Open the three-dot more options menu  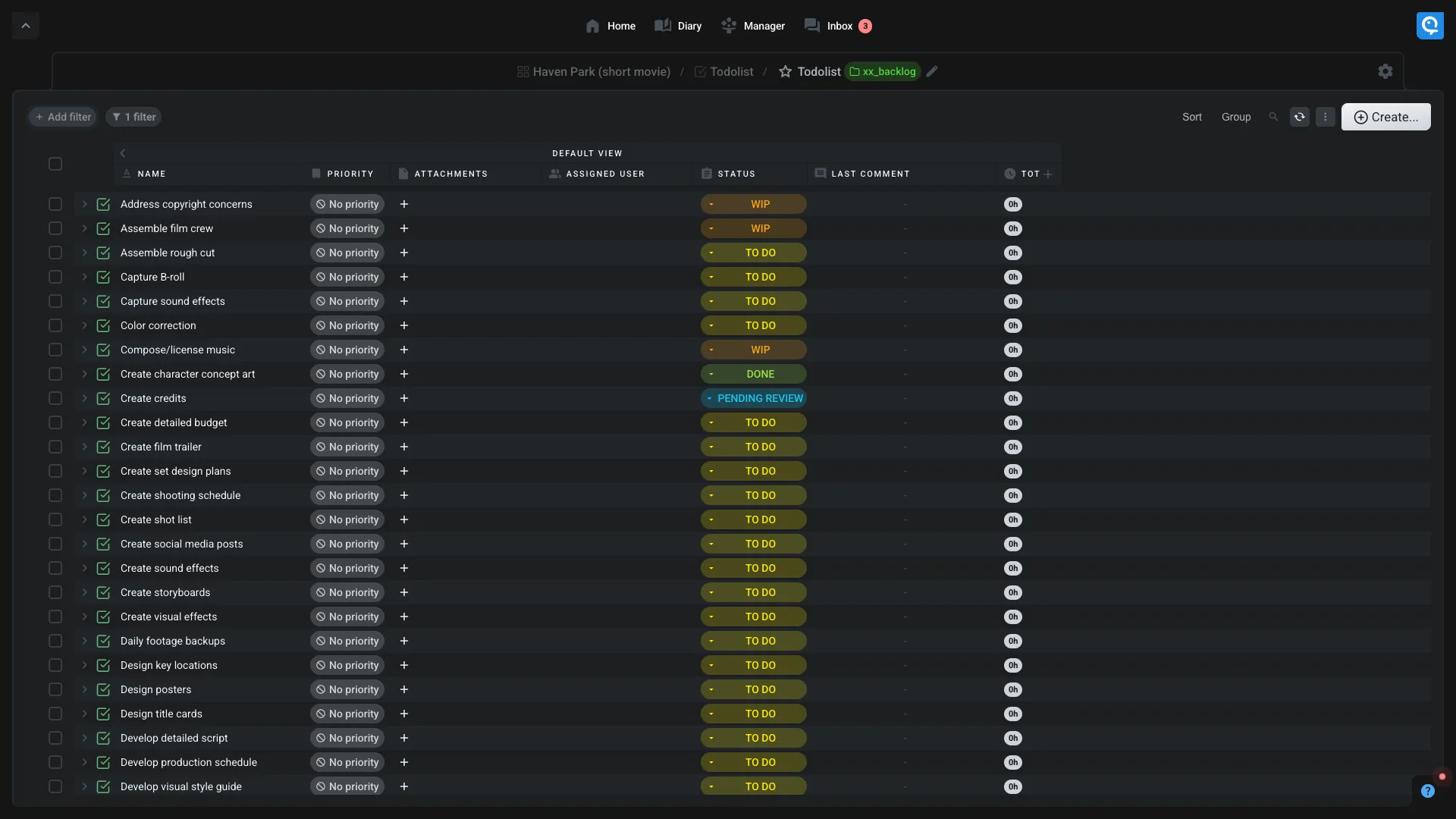coord(1325,117)
